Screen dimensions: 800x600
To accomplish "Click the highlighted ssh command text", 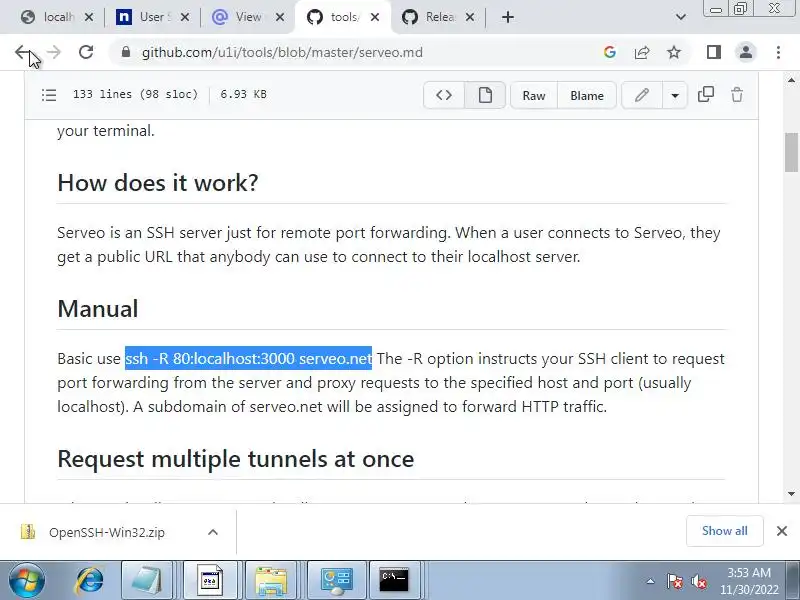I will [248, 359].
